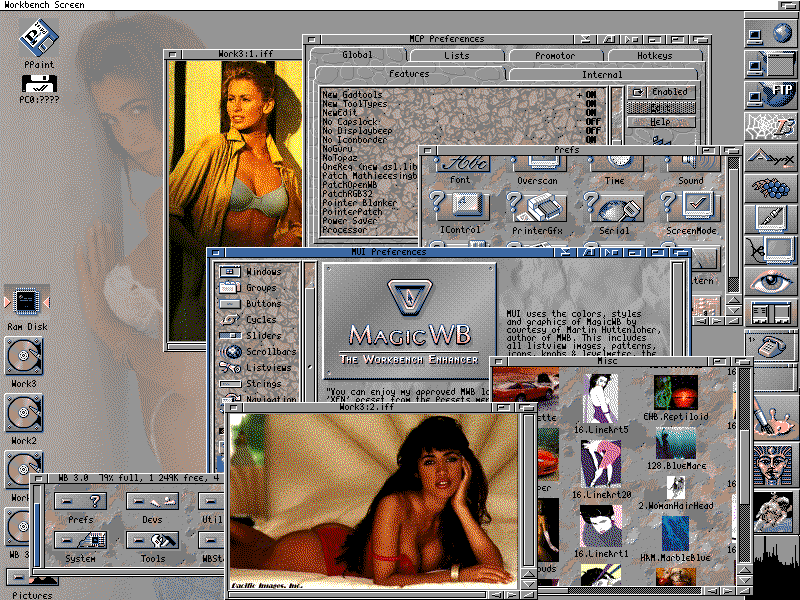This screenshot has height=600, width=800.
Task: Select Buttons in MUI Preferences list
Action: coord(258,303)
